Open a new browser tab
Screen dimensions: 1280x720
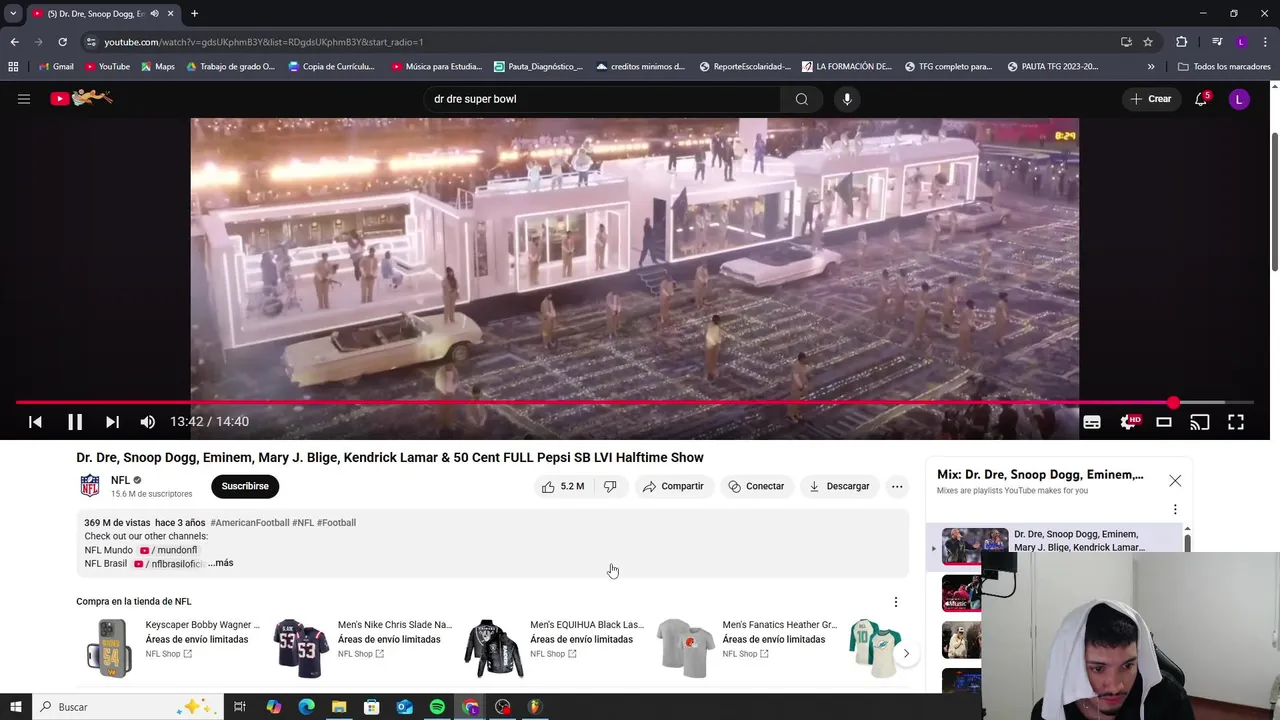point(194,14)
